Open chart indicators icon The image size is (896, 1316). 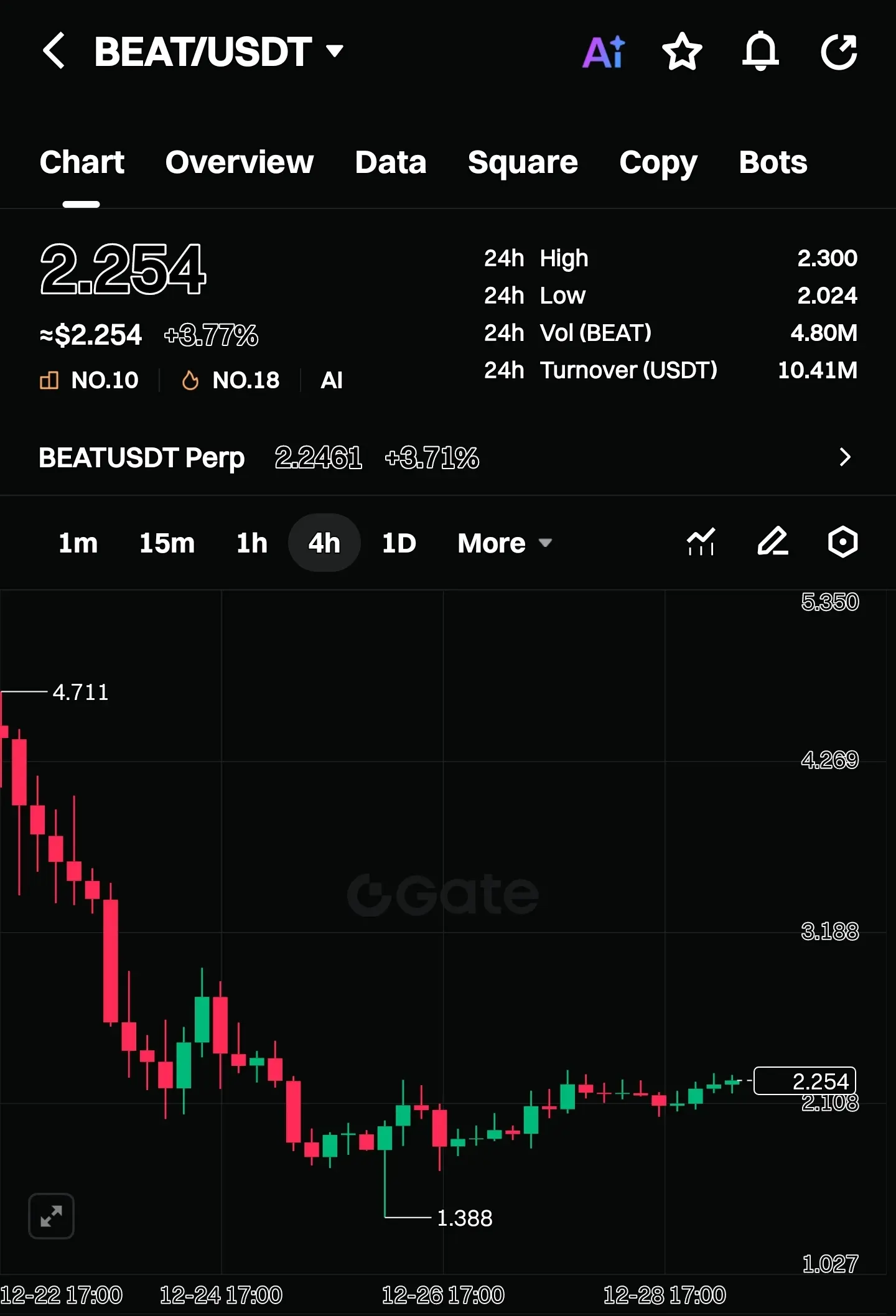[701, 542]
